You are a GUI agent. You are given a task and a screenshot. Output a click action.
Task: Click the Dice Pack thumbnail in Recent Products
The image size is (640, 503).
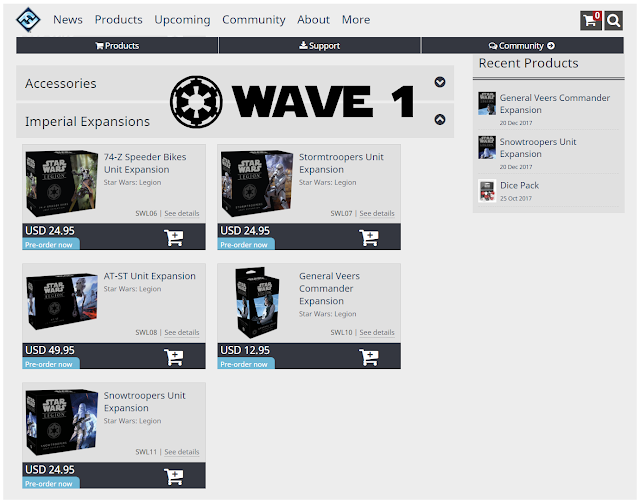487,191
